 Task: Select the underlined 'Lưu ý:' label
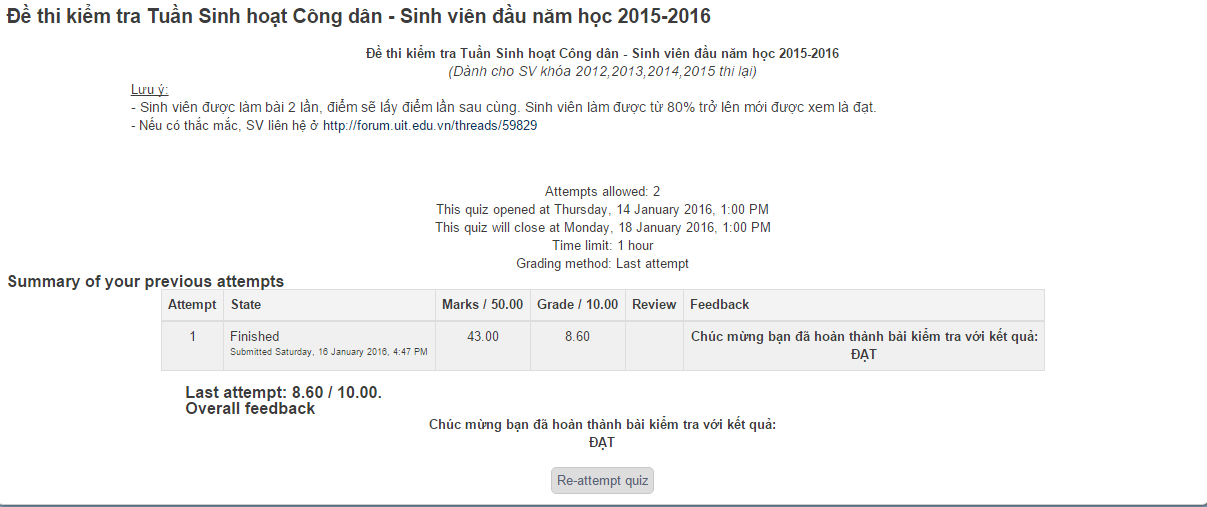[x=150, y=89]
